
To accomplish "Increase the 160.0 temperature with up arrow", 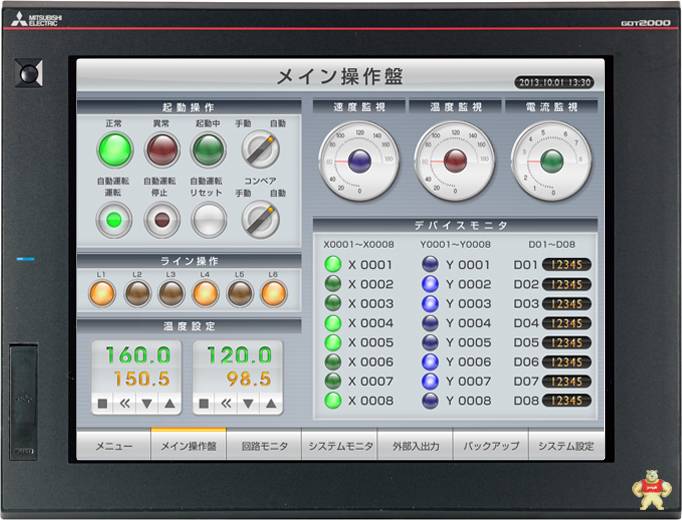I will pyautogui.click(x=170, y=404).
